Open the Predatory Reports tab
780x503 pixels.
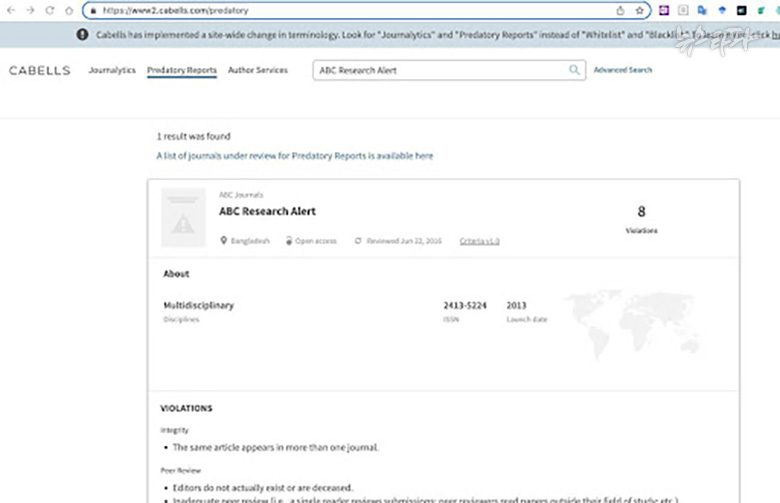click(x=182, y=70)
